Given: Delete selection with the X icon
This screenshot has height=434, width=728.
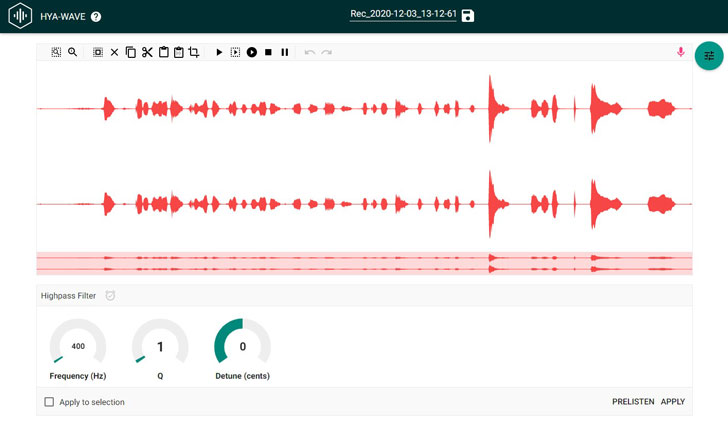Looking at the screenshot, I should [x=114, y=52].
